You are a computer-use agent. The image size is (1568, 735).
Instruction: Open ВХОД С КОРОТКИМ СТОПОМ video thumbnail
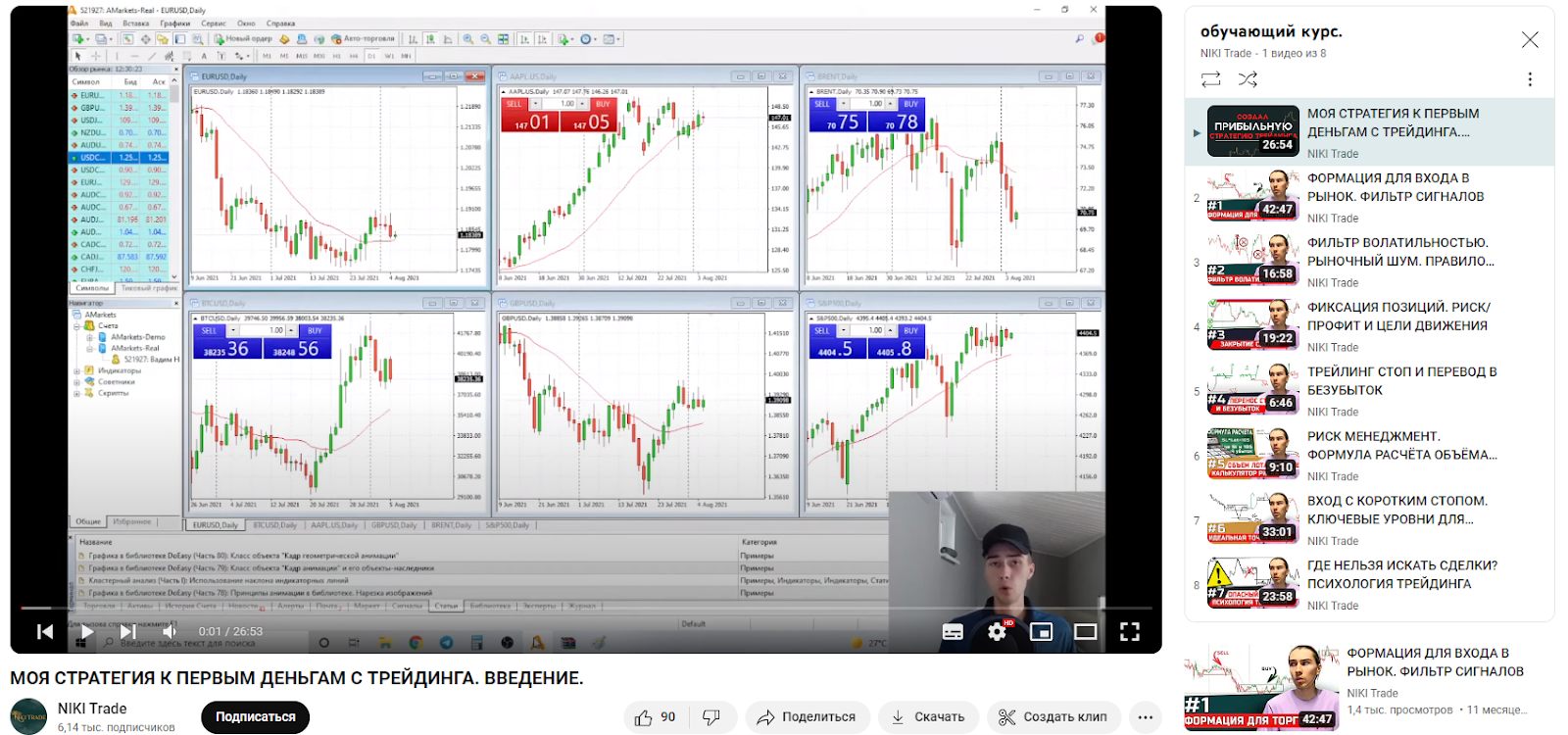coord(1253,518)
